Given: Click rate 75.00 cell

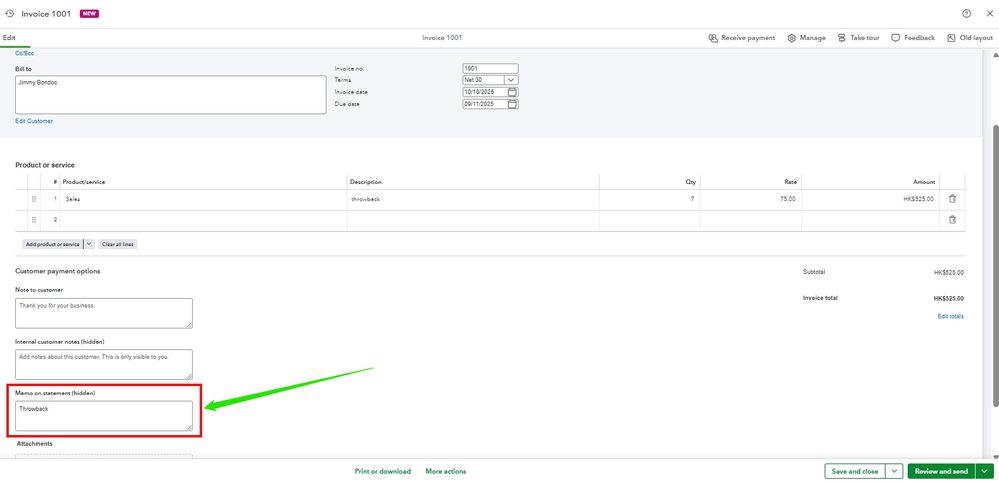Looking at the screenshot, I should pos(751,199).
